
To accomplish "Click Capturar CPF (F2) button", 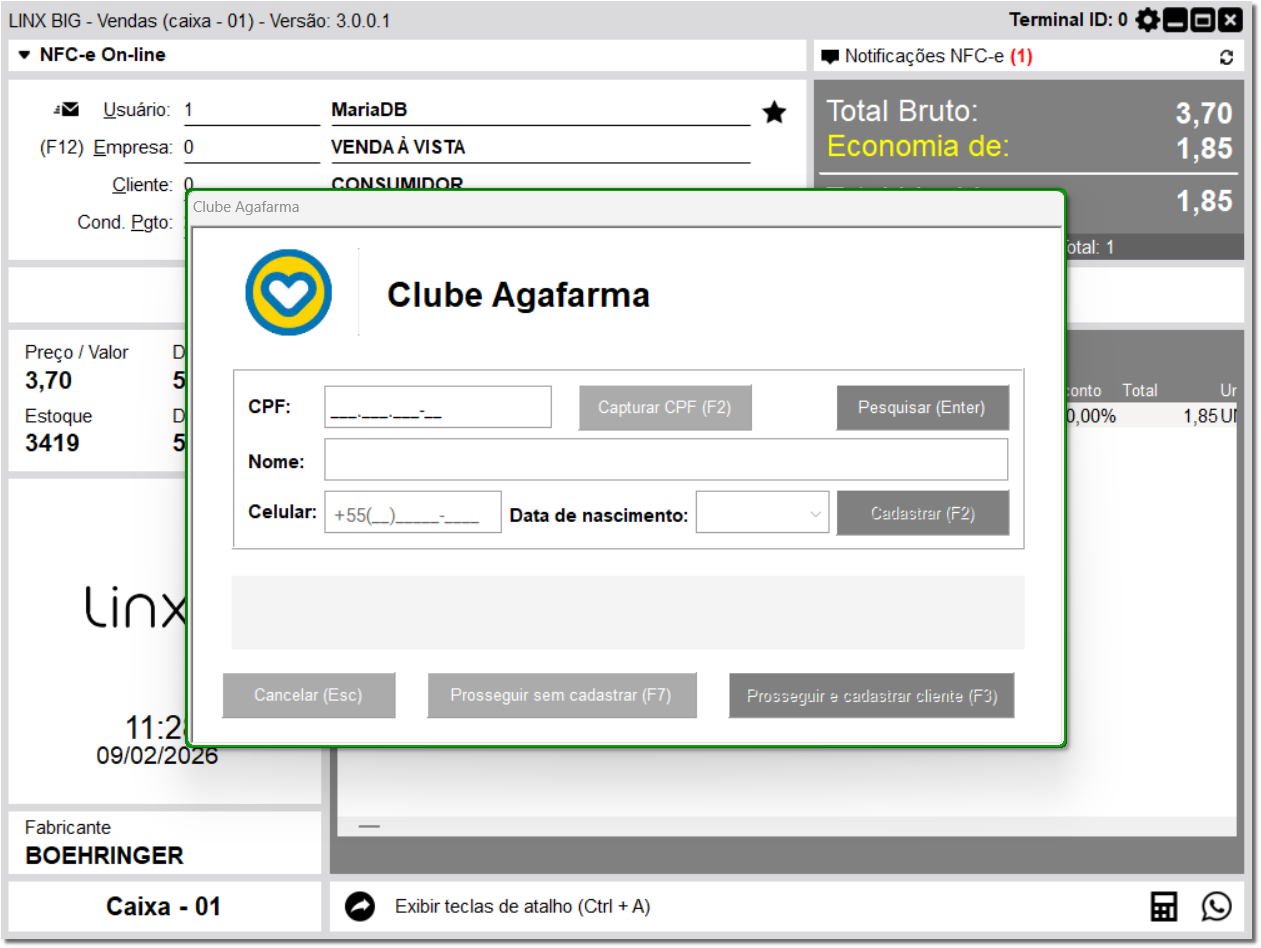I will [x=665, y=408].
